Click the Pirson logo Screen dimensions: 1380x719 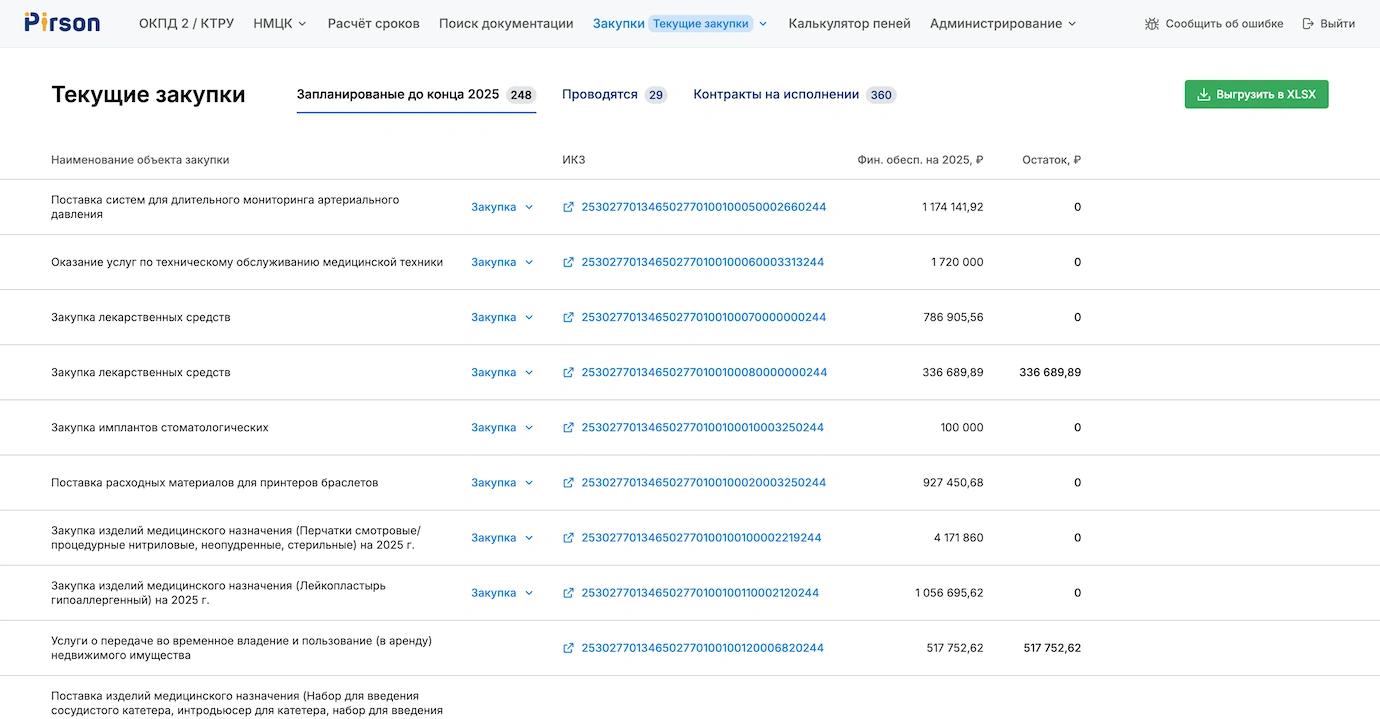pos(62,23)
